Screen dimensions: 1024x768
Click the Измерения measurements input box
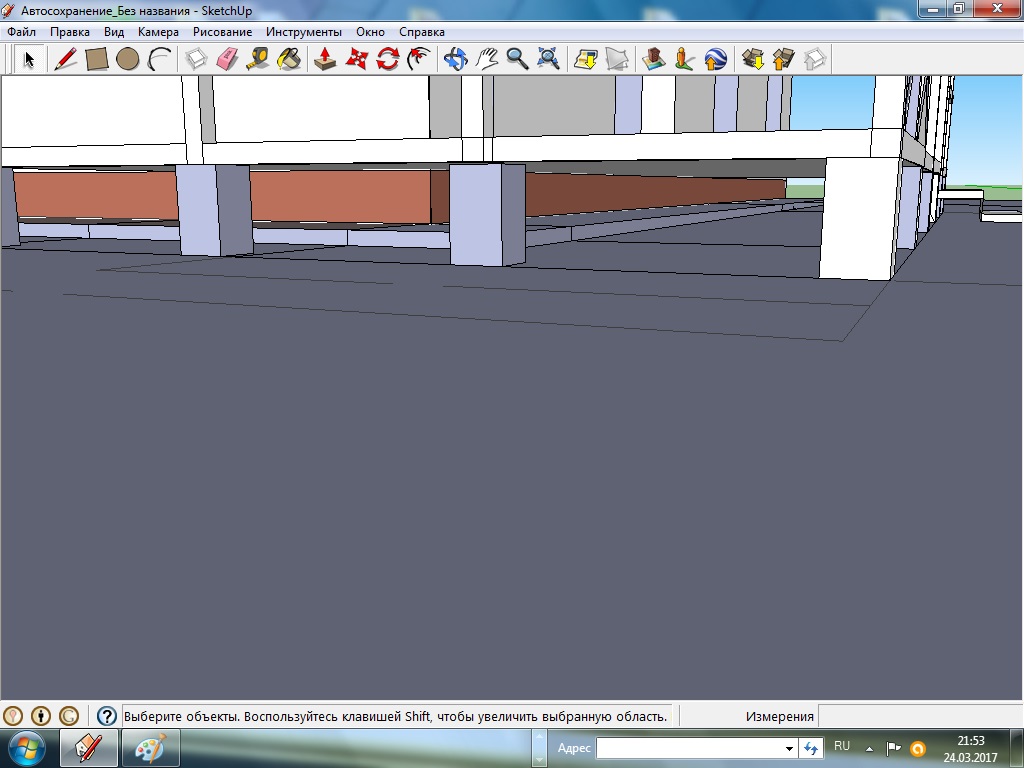click(x=918, y=716)
